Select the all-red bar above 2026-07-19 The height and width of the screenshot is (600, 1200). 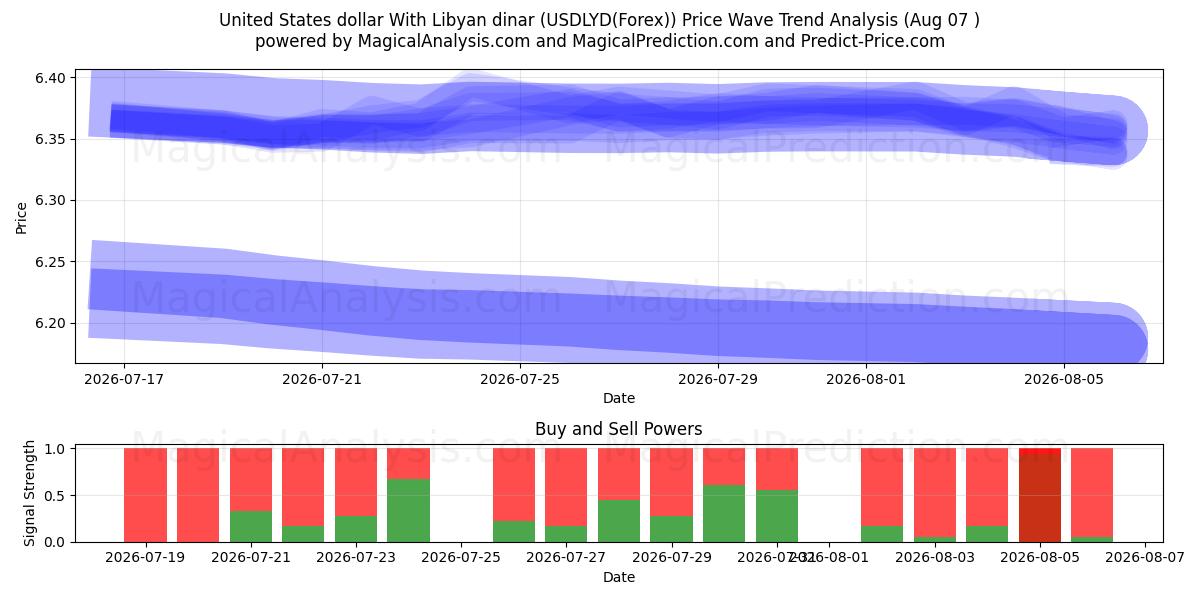146,495
